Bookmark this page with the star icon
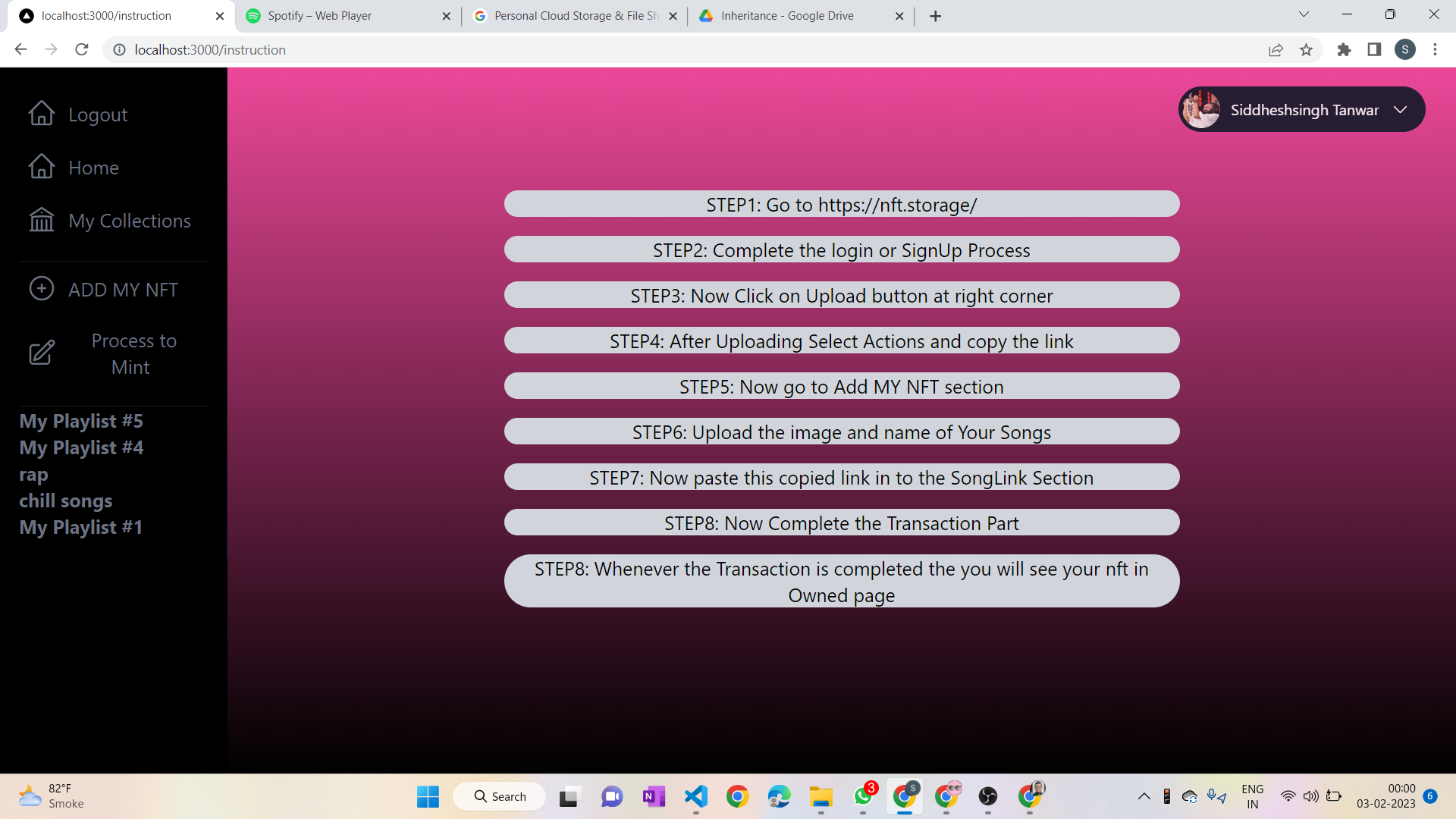Image resolution: width=1456 pixels, height=819 pixels. pyautogui.click(x=1306, y=50)
